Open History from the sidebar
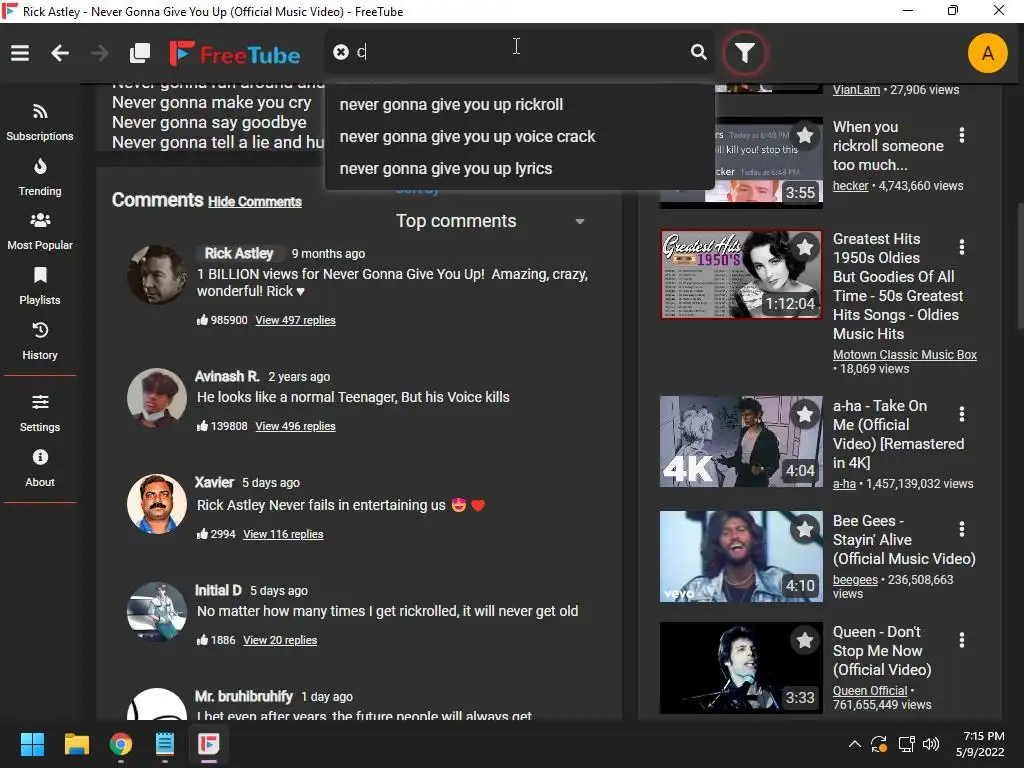The image size is (1024, 768). [x=40, y=341]
